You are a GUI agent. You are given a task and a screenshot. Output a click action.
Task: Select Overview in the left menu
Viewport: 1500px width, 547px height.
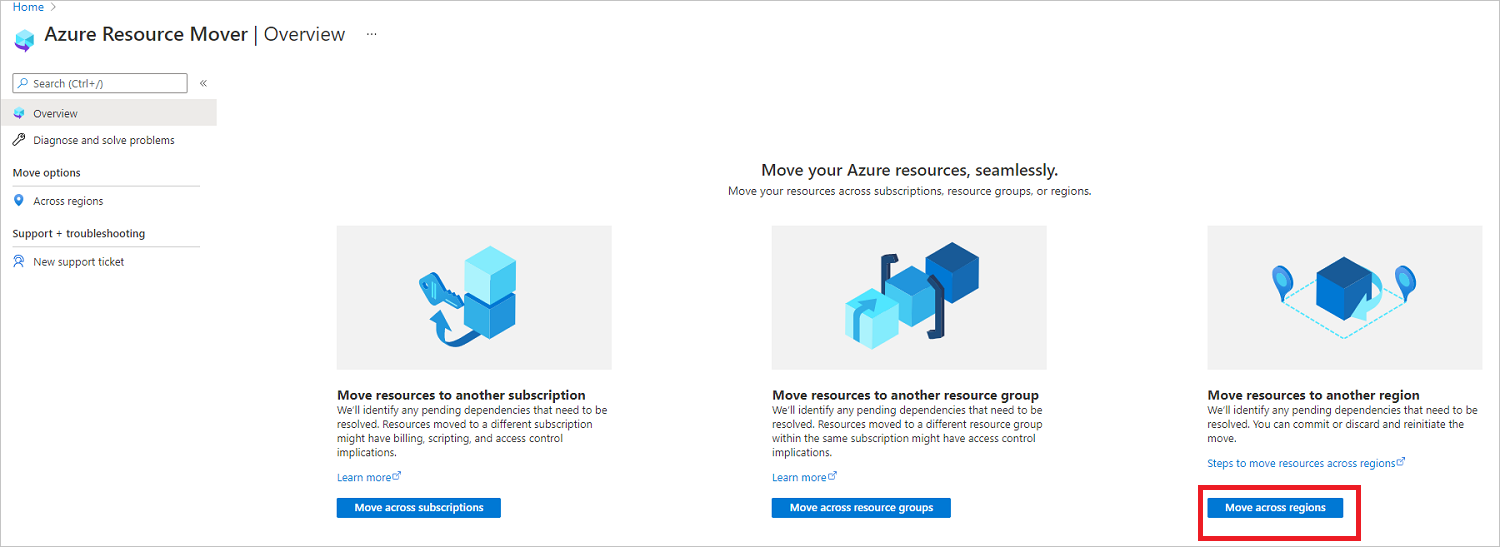coord(108,113)
